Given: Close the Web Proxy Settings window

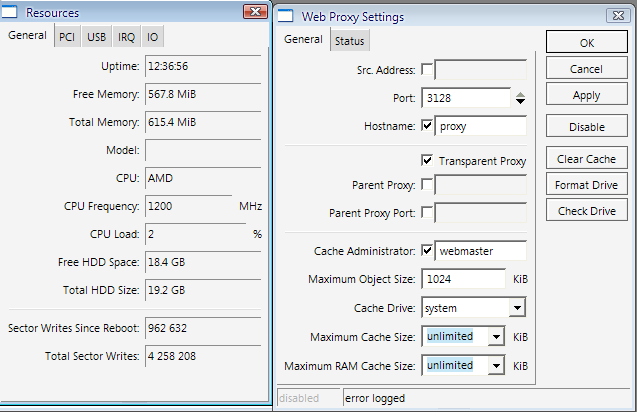Looking at the screenshot, I should coord(620,14).
